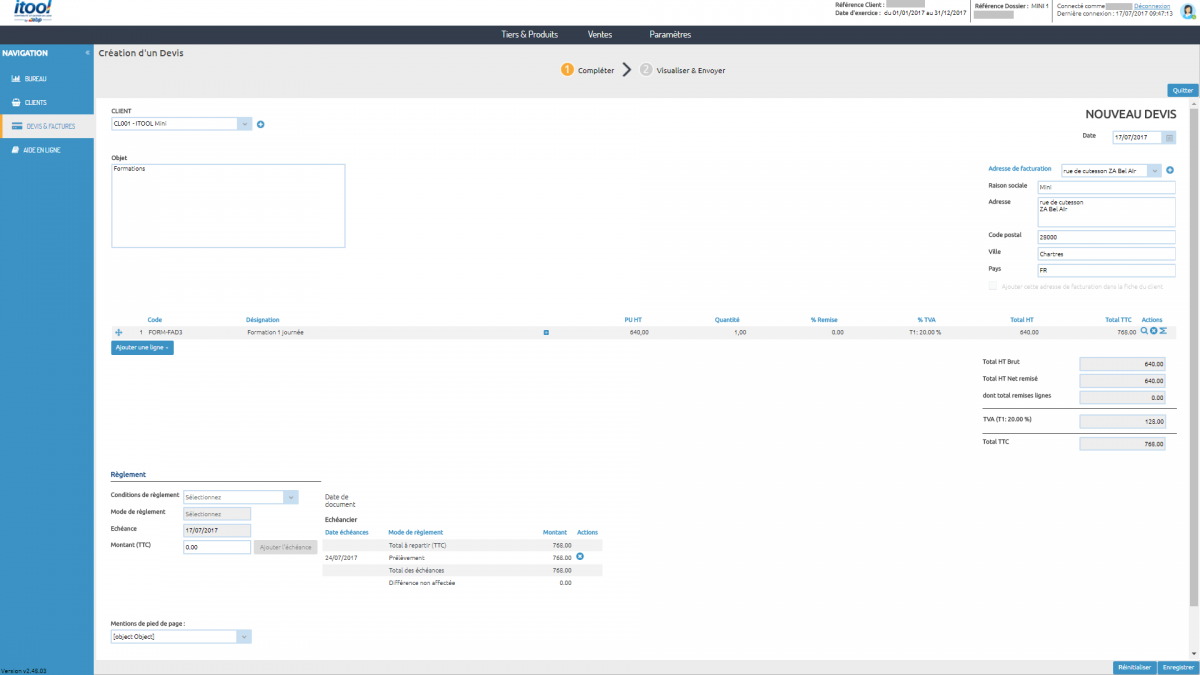Click in the Objet text area
Screen dimensions: 1200x675
point(228,205)
